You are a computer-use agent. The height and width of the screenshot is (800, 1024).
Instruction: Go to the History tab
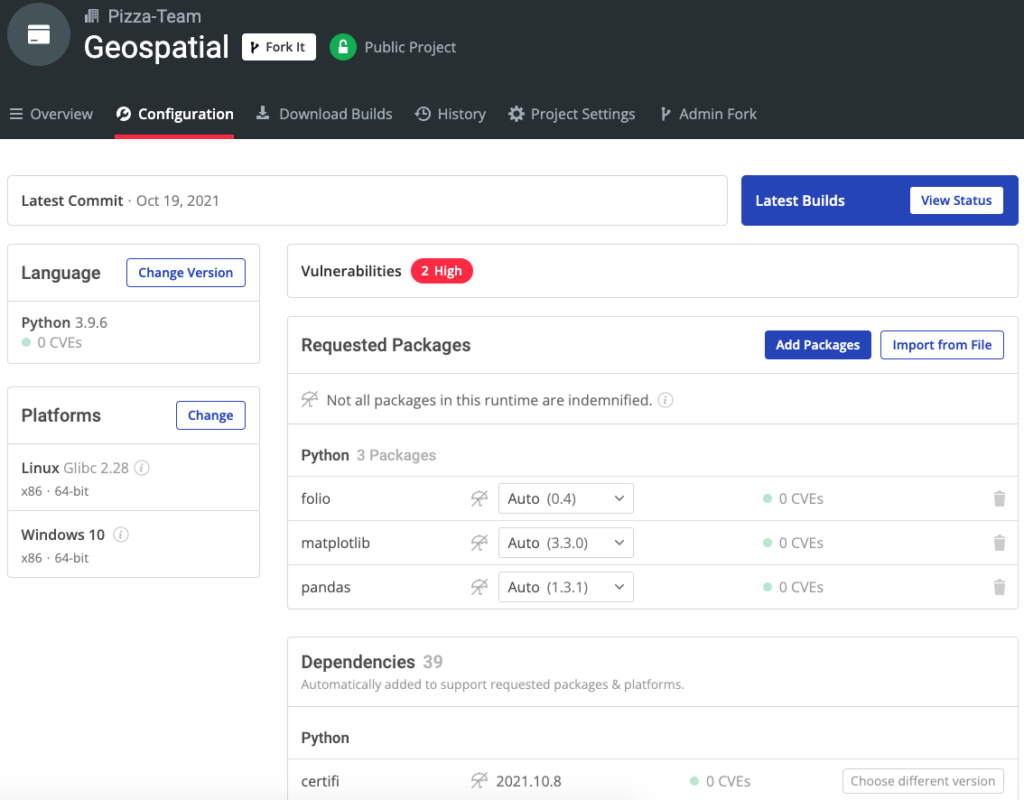[x=450, y=114]
